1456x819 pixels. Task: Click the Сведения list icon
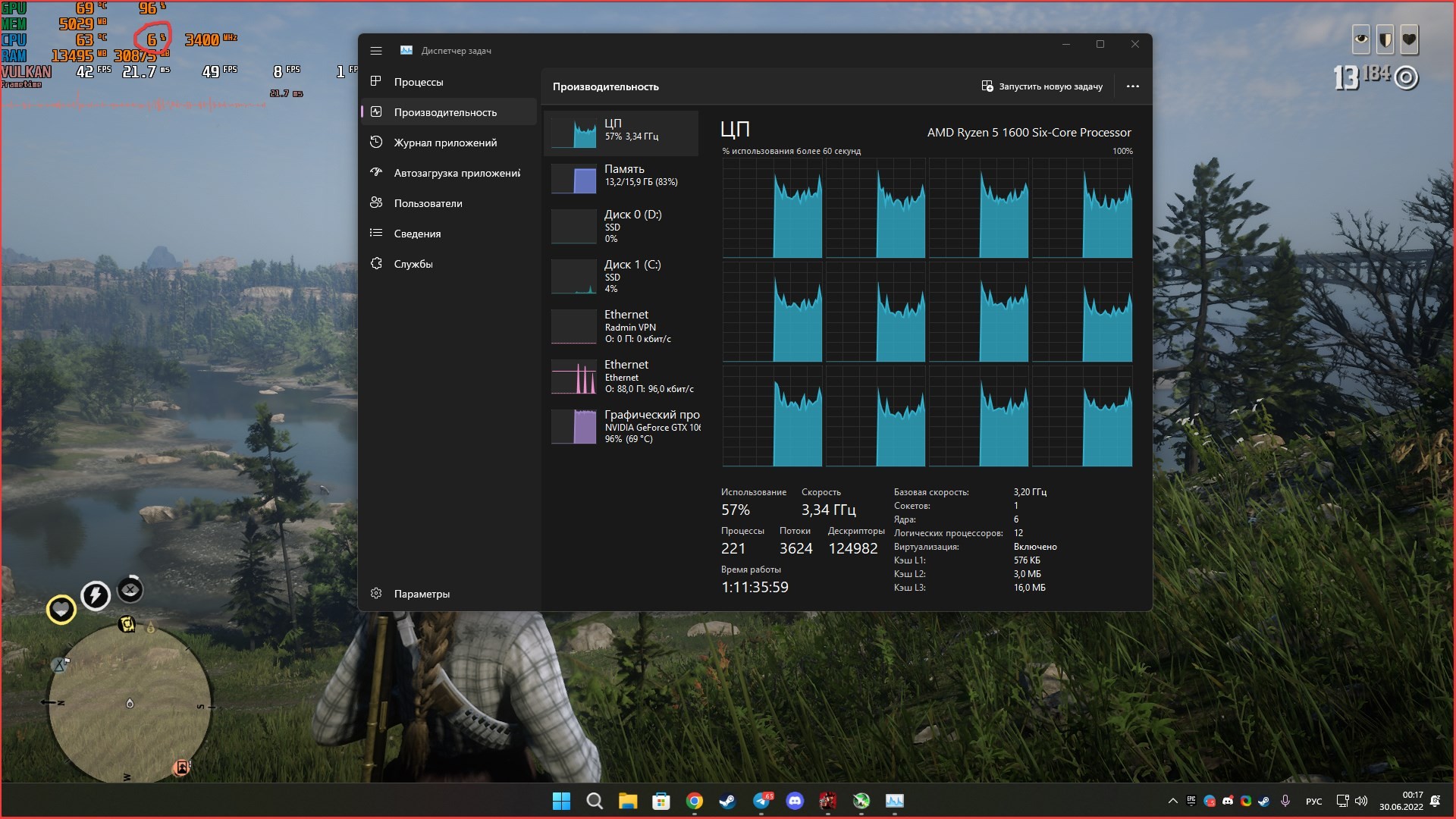[375, 233]
